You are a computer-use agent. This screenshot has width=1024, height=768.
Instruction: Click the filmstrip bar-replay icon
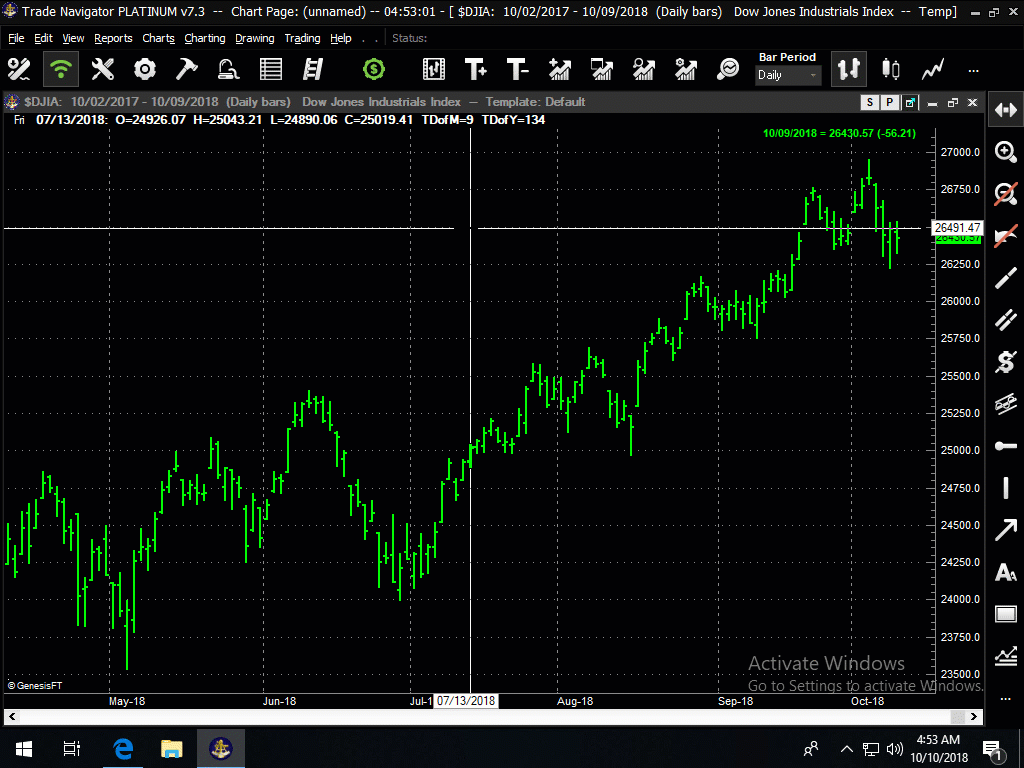tap(434, 69)
